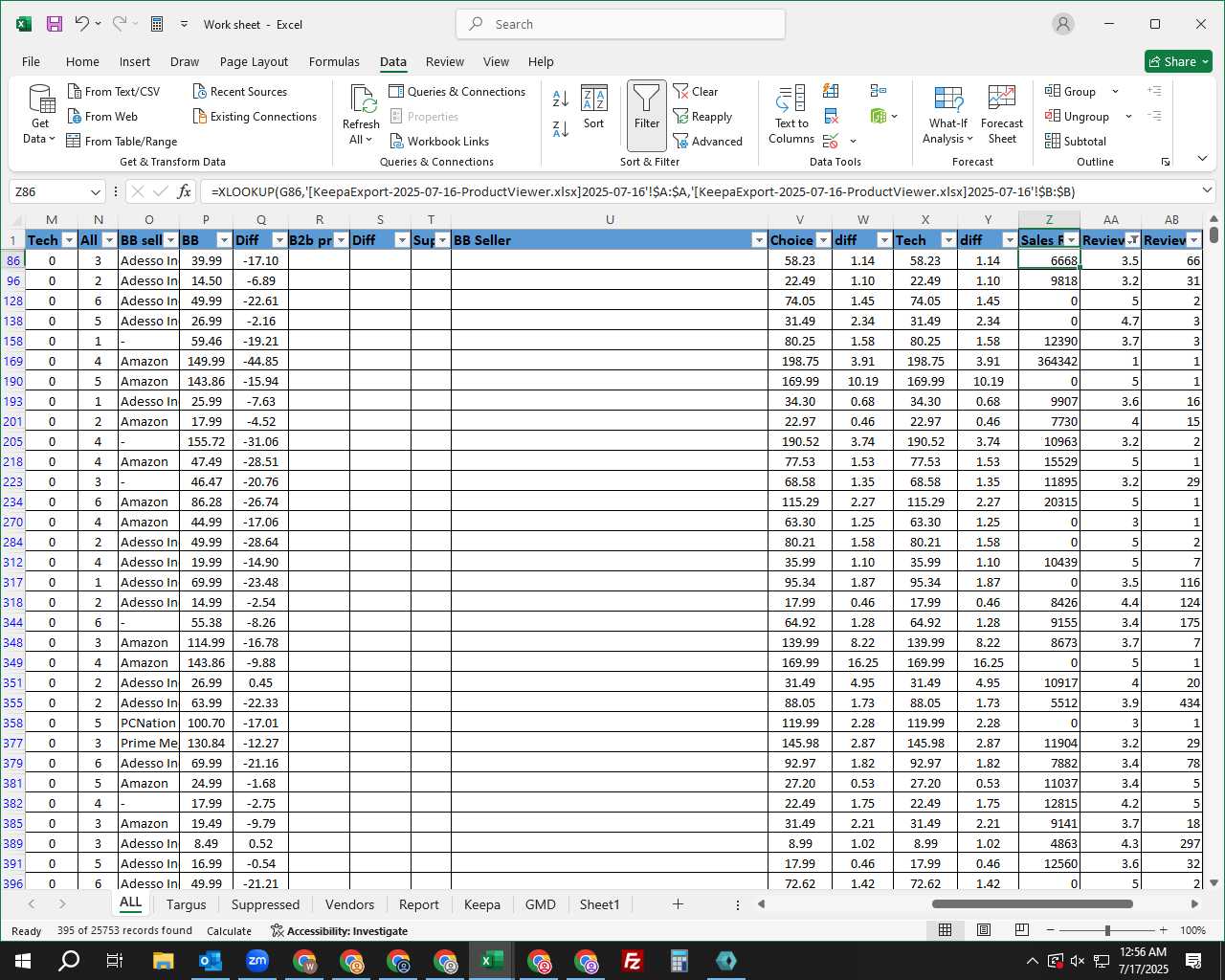Sort Z to A descending

pyautogui.click(x=561, y=128)
